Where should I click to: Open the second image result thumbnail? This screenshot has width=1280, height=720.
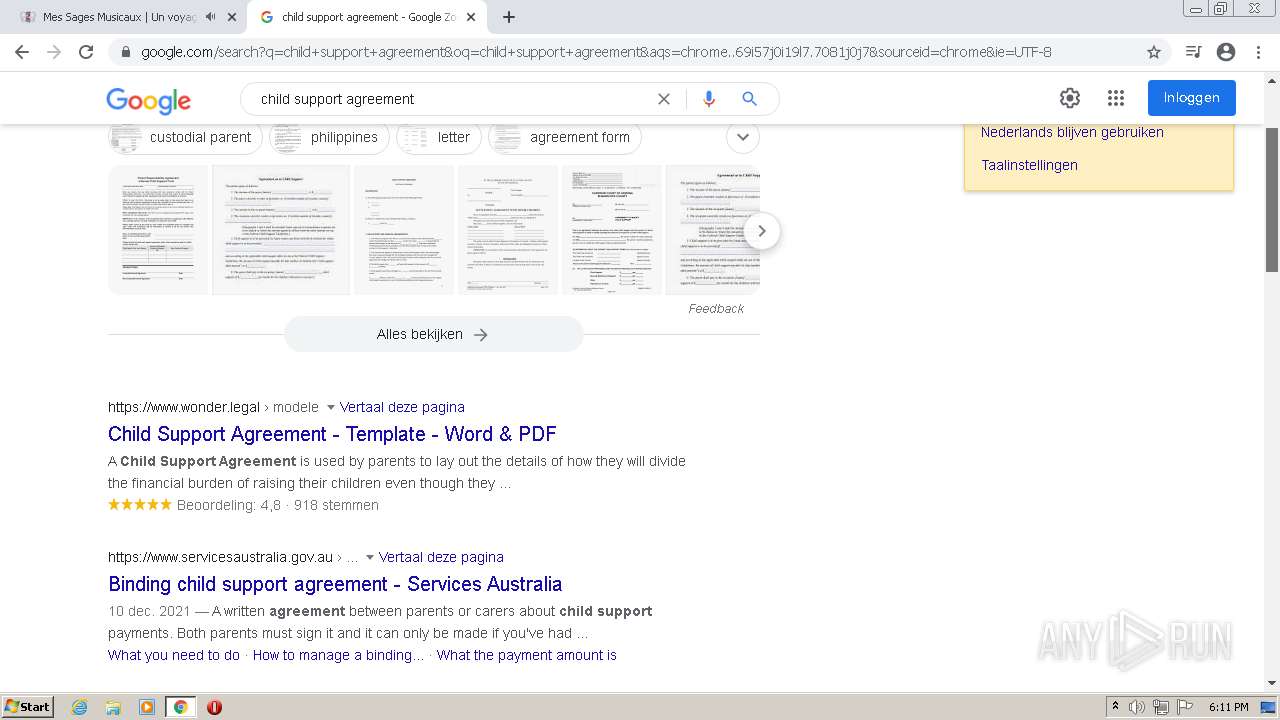tap(281, 230)
